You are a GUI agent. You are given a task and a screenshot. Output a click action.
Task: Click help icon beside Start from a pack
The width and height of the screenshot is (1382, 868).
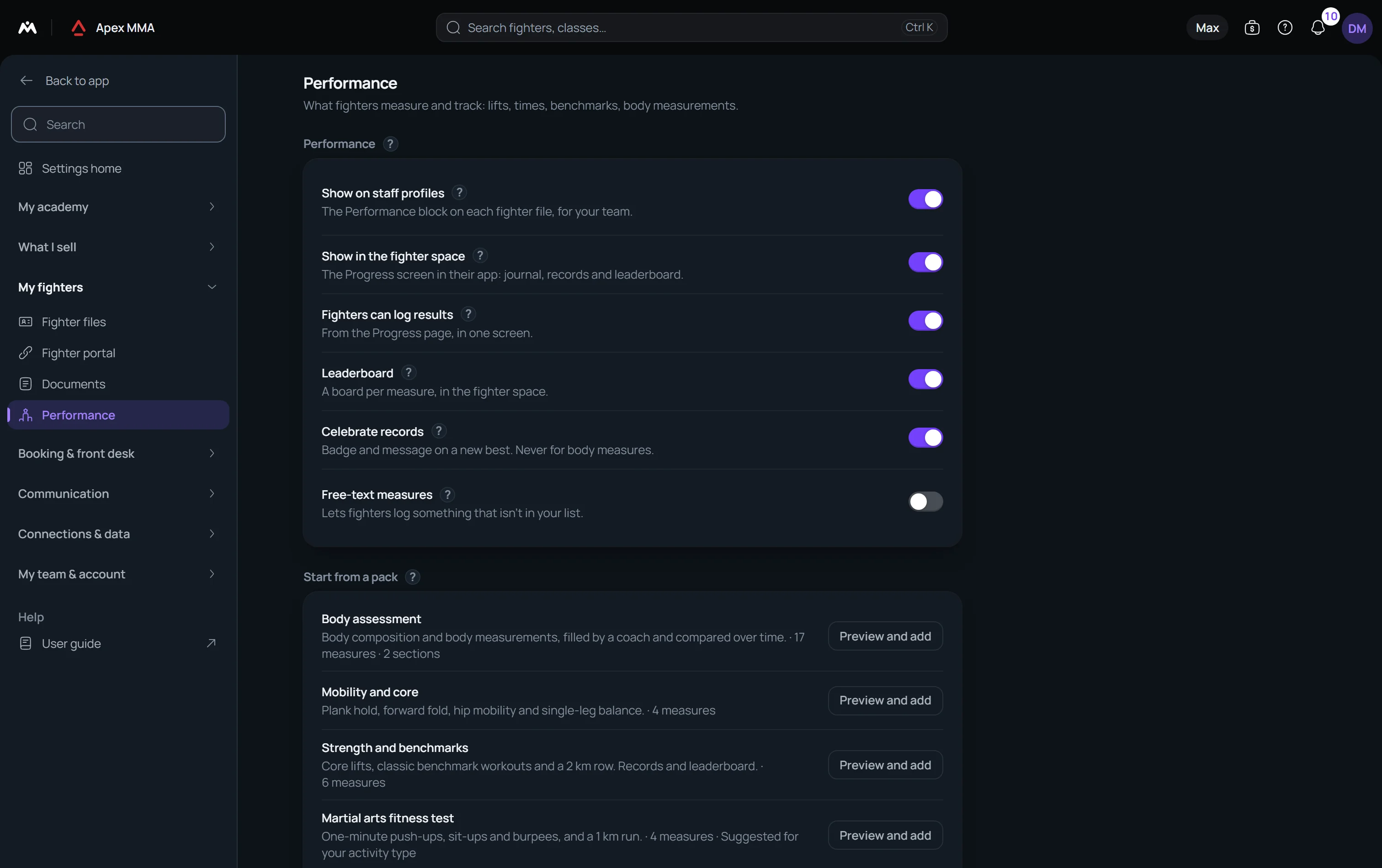coord(413,577)
